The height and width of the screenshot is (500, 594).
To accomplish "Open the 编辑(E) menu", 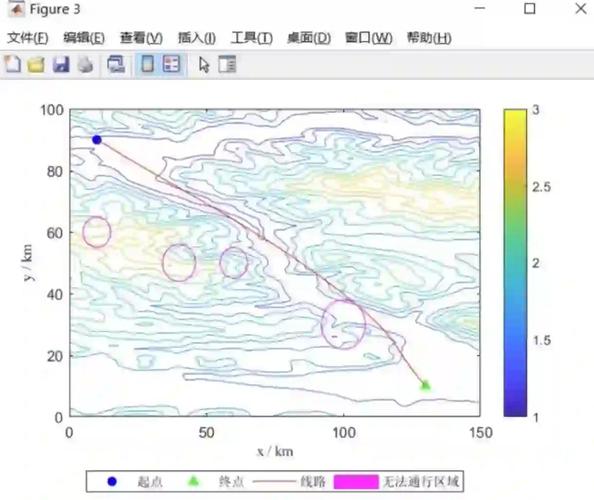I will coord(84,38).
